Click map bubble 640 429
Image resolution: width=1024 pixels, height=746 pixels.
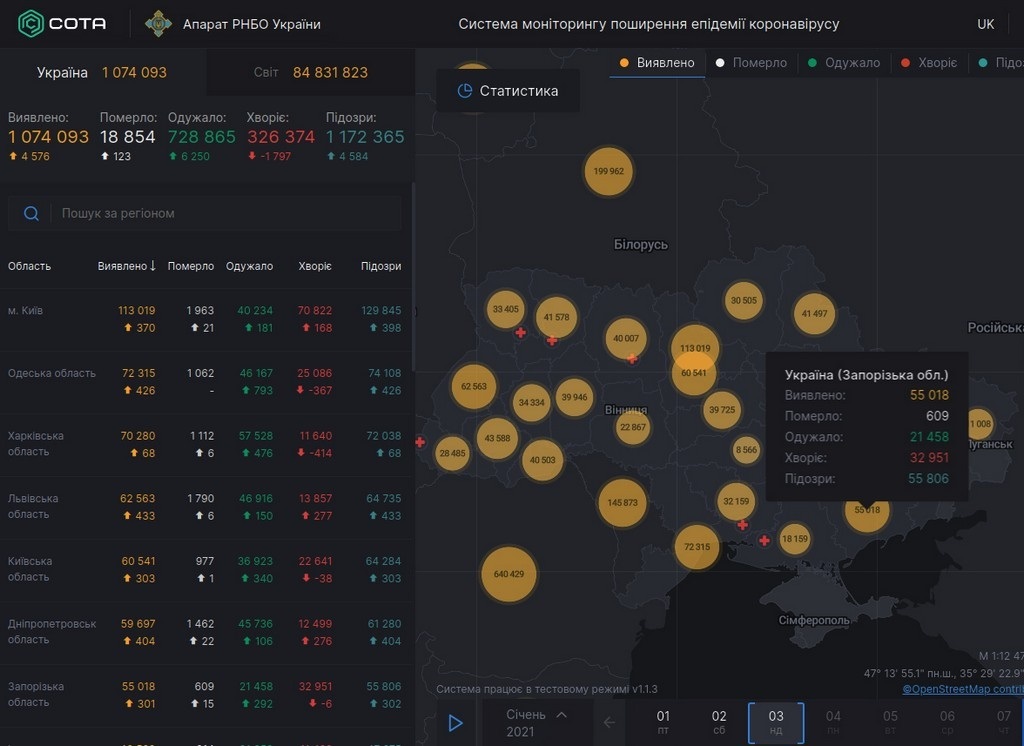tap(509, 574)
